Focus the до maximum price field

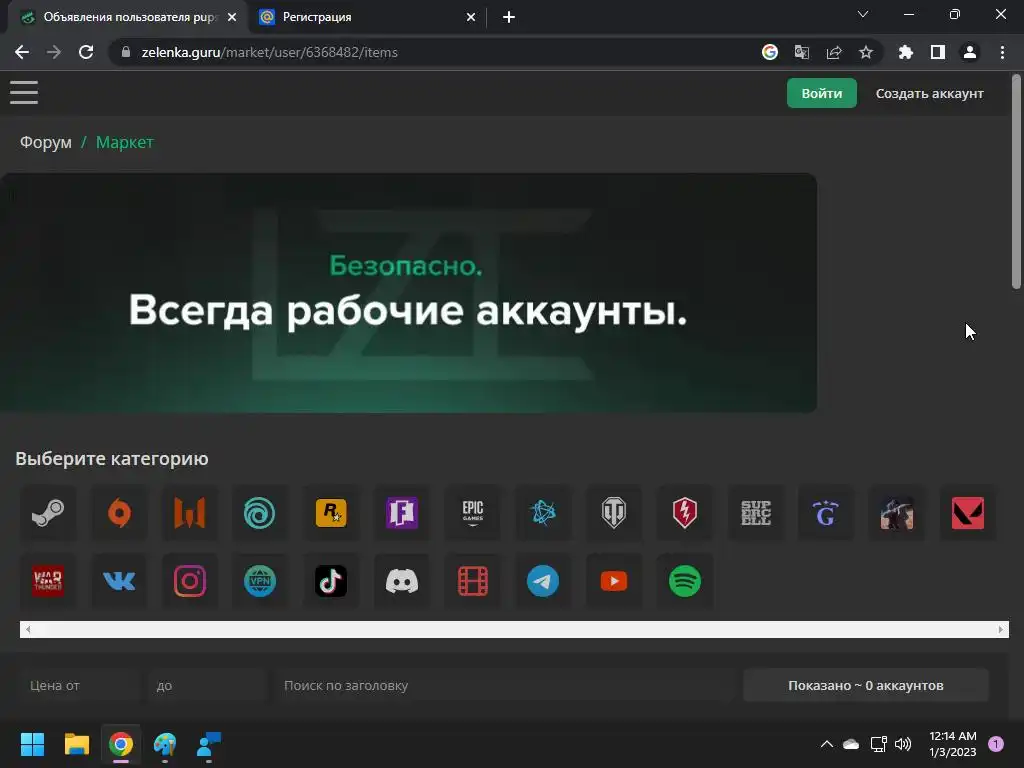tap(207, 685)
